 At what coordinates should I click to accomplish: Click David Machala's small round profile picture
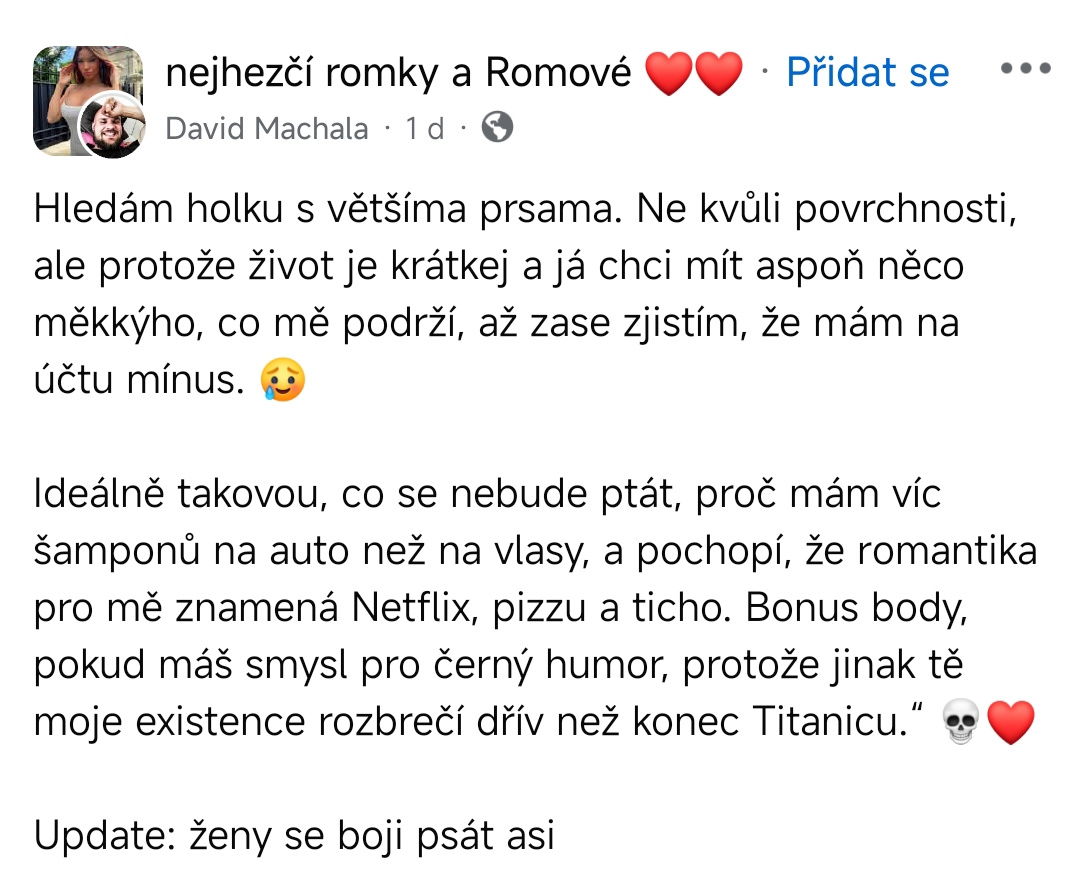pos(113,126)
